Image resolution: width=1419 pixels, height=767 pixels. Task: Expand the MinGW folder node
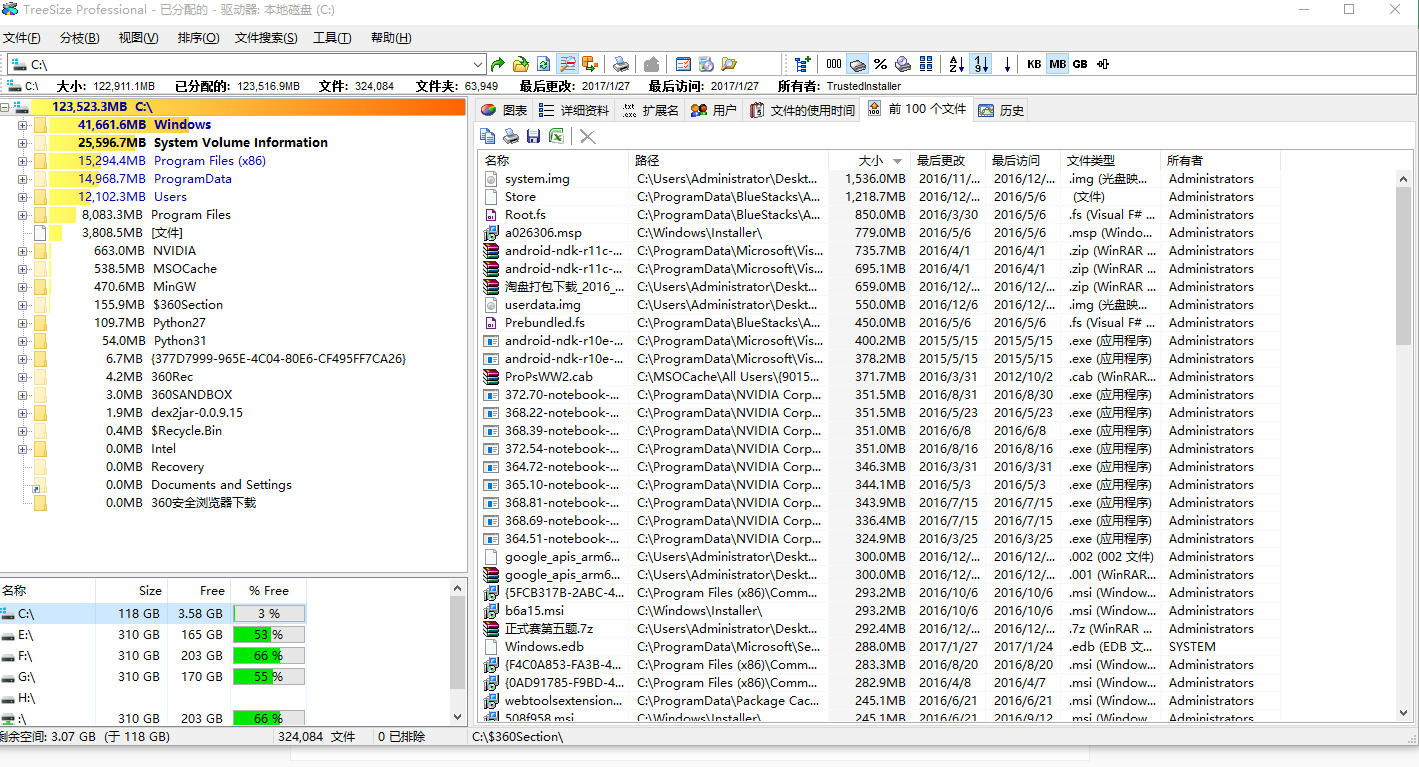coord(22,287)
